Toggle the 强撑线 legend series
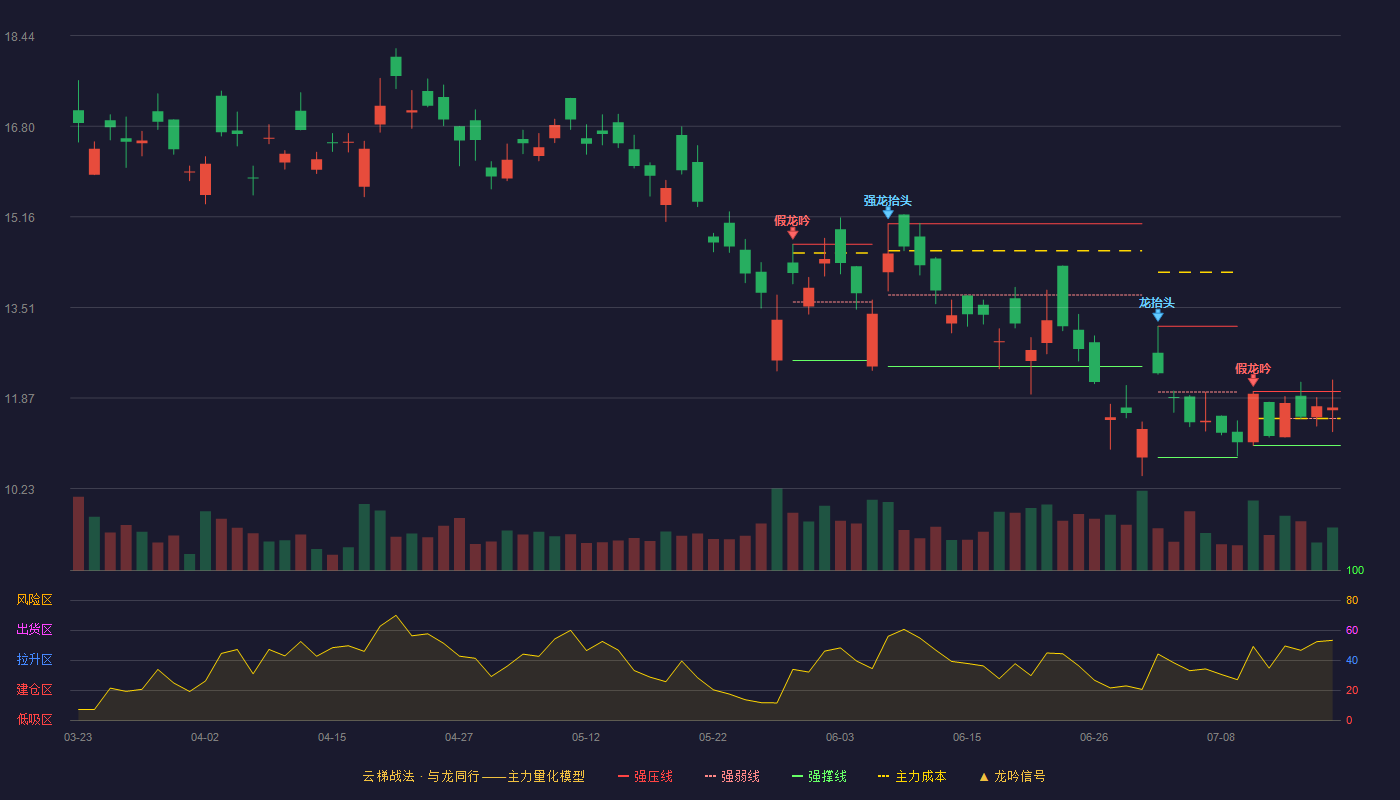 819,776
